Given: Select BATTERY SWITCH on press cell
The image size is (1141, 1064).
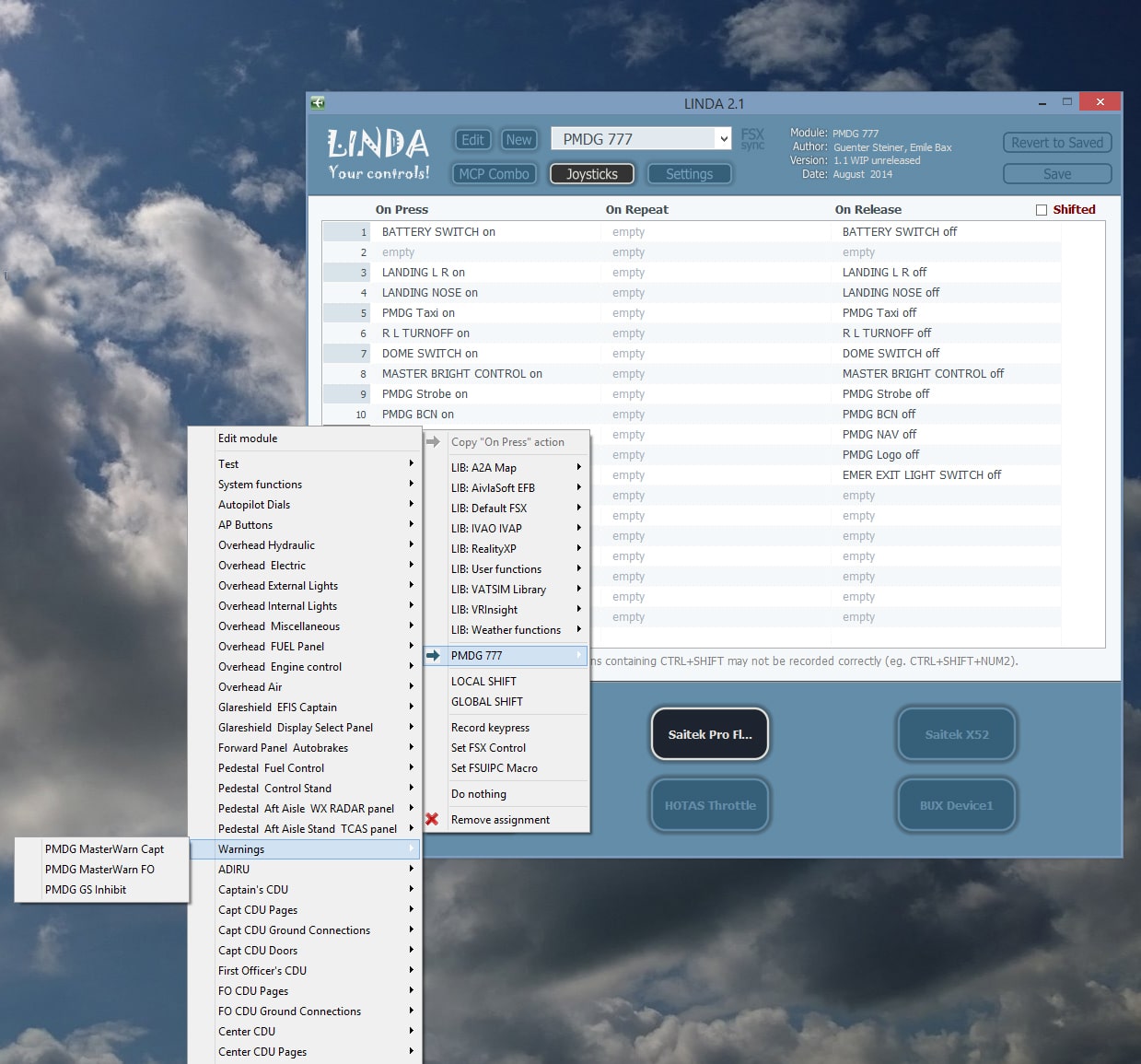Looking at the screenshot, I should 438,232.
